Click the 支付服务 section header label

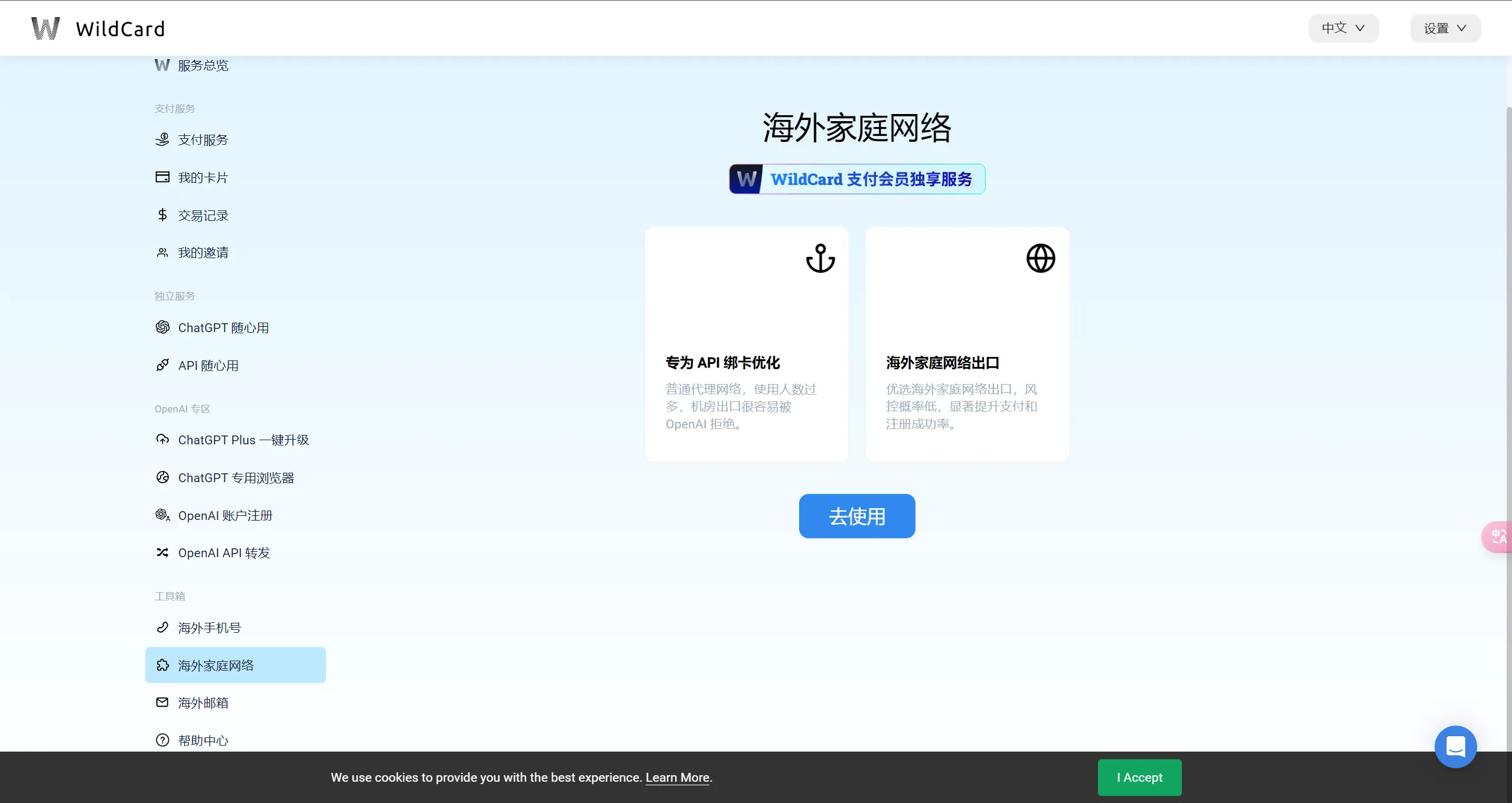tap(175, 109)
